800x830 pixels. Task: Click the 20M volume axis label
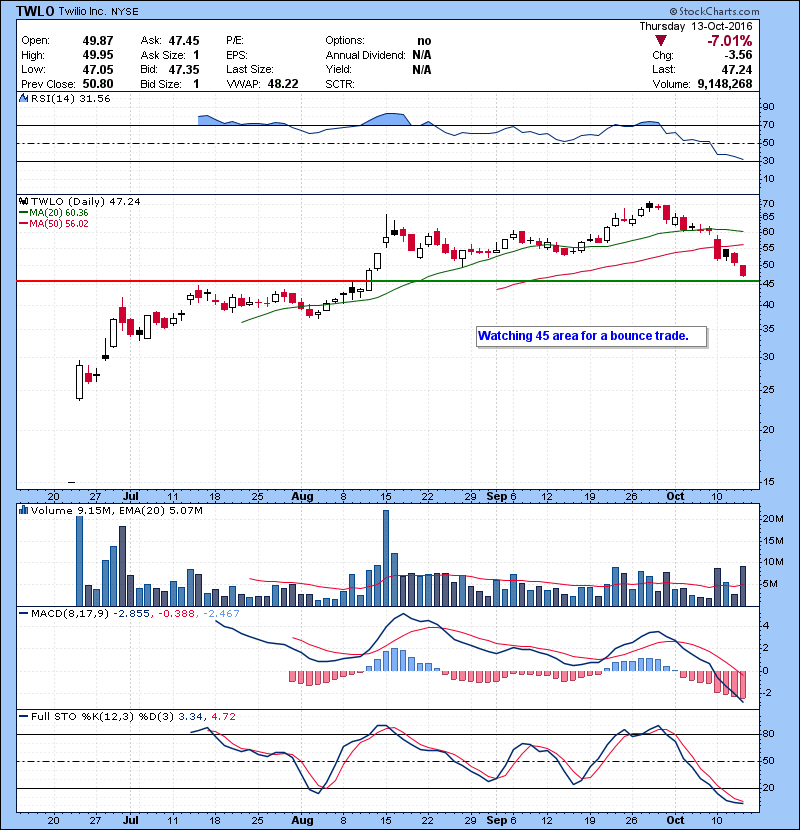[772, 519]
